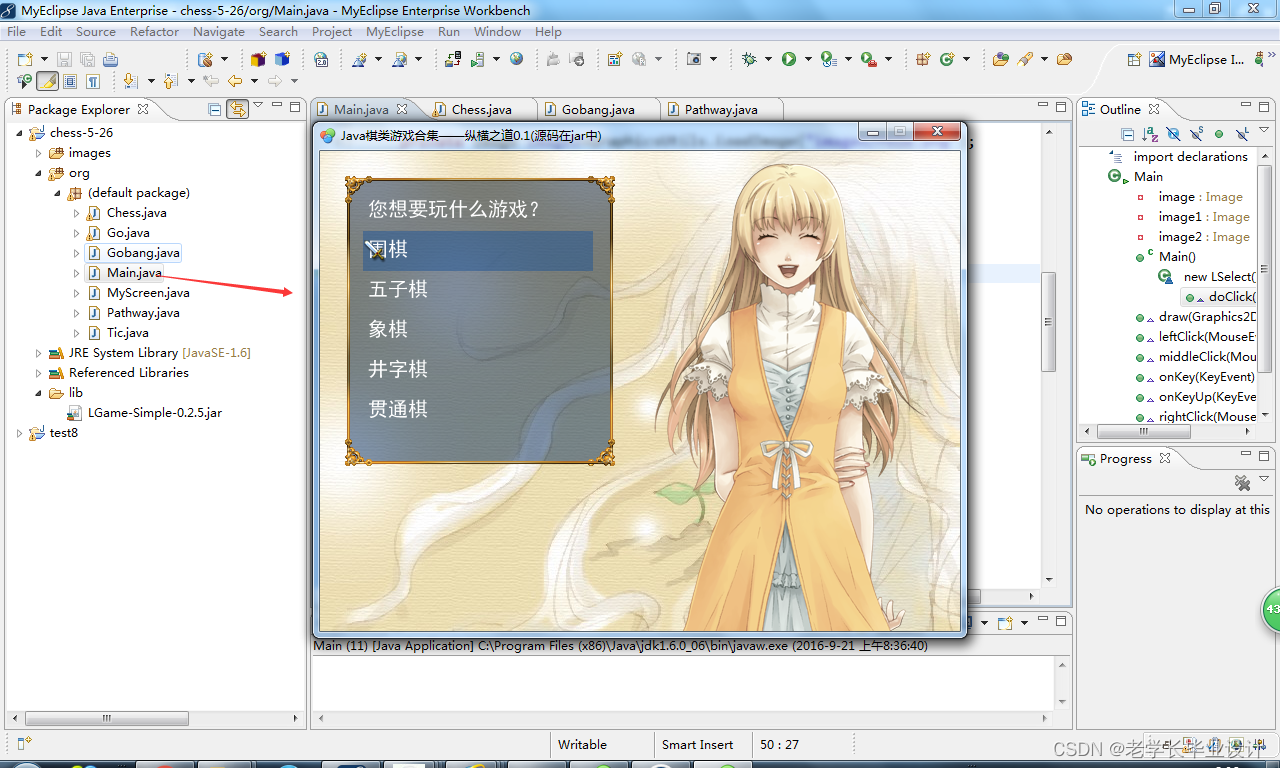Open Debug configurations dropdown arrow
Viewport: 1280px width, 768px height.
pos(768,60)
